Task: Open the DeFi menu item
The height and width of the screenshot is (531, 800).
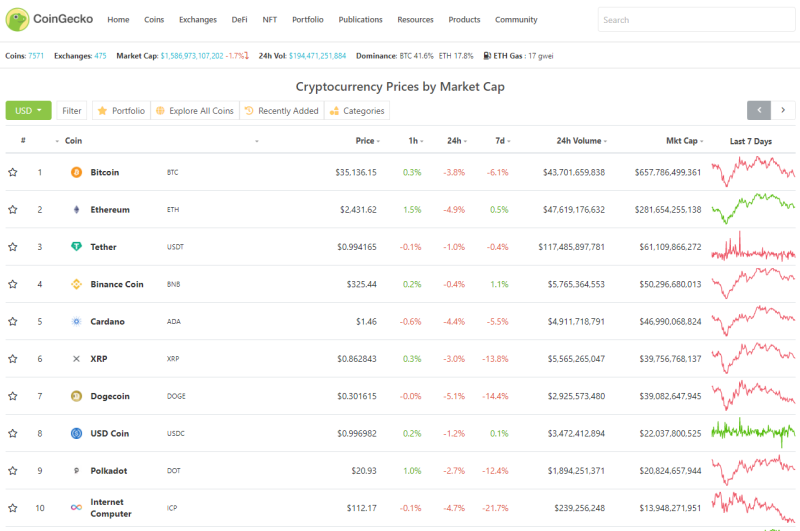Action: [x=239, y=19]
